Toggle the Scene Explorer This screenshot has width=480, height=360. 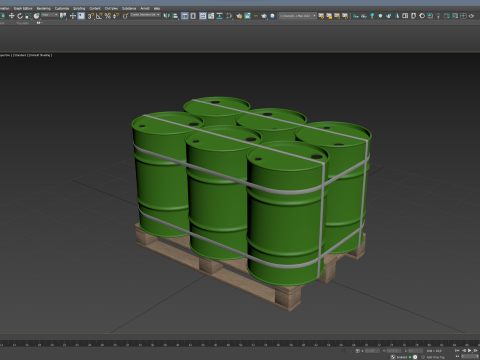click(x=185, y=16)
